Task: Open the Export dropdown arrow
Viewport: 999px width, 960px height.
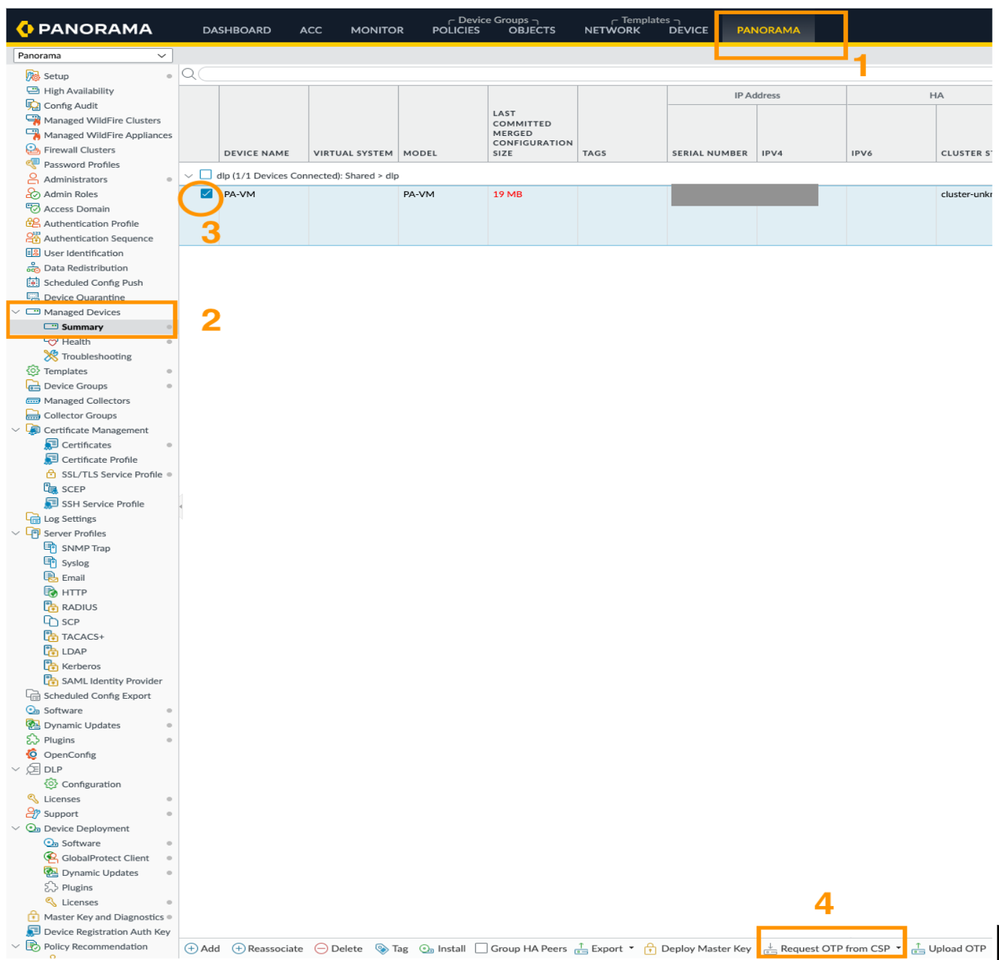Action: pos(631,949)
